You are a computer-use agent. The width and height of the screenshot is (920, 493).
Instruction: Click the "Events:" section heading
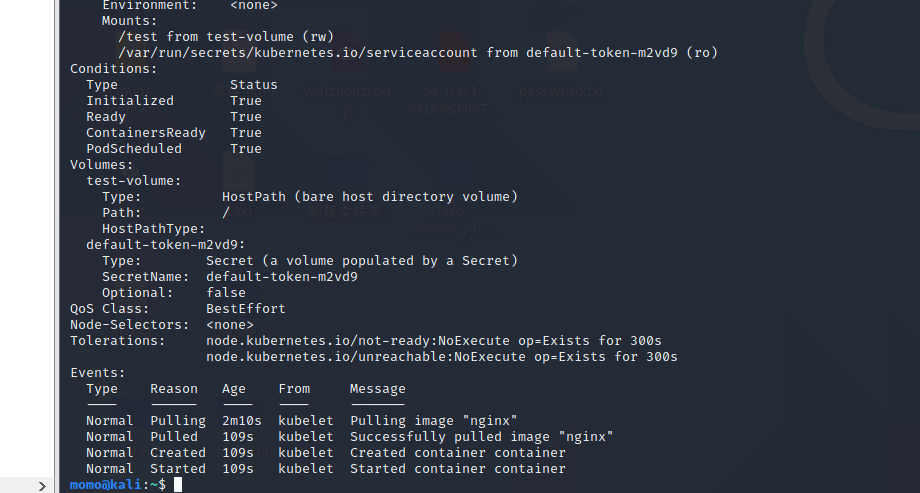(x=97, y=373)
